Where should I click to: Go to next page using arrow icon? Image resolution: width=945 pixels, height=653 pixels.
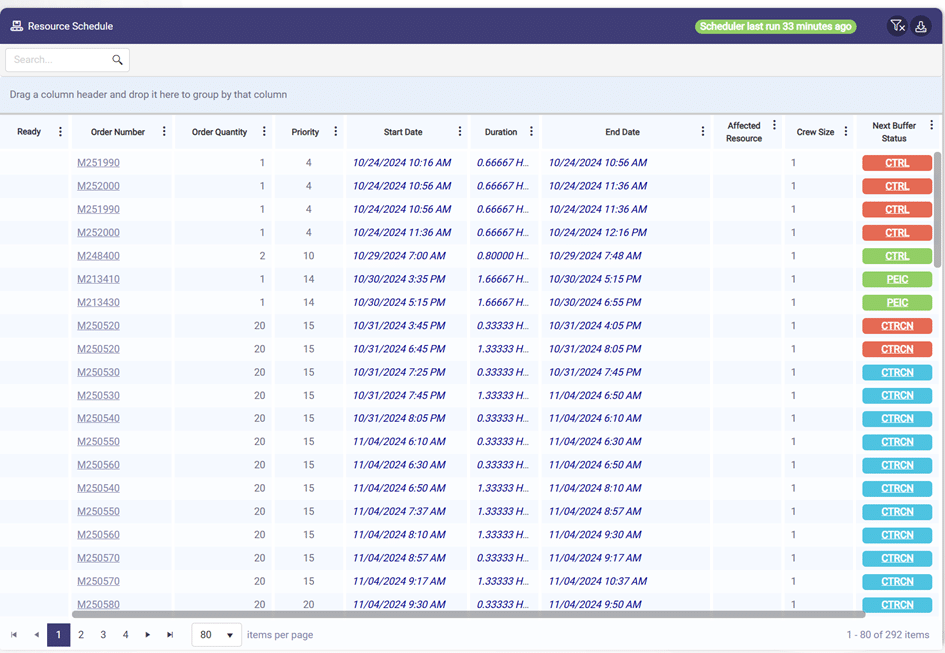pyautogui.click(x=147, y=634)
